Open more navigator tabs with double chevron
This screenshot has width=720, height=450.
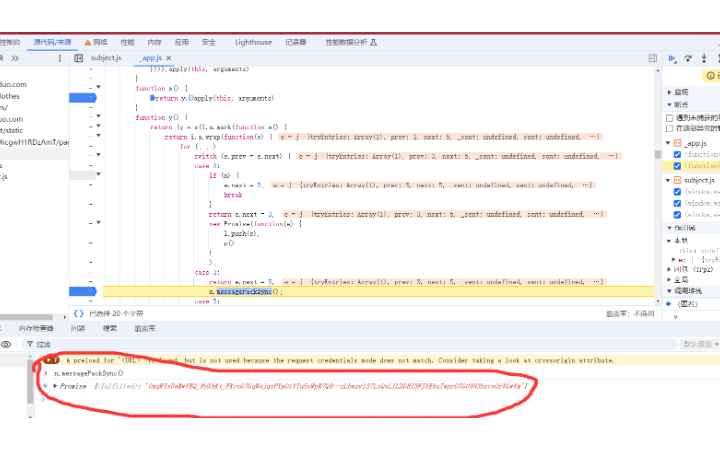point(15,58)
